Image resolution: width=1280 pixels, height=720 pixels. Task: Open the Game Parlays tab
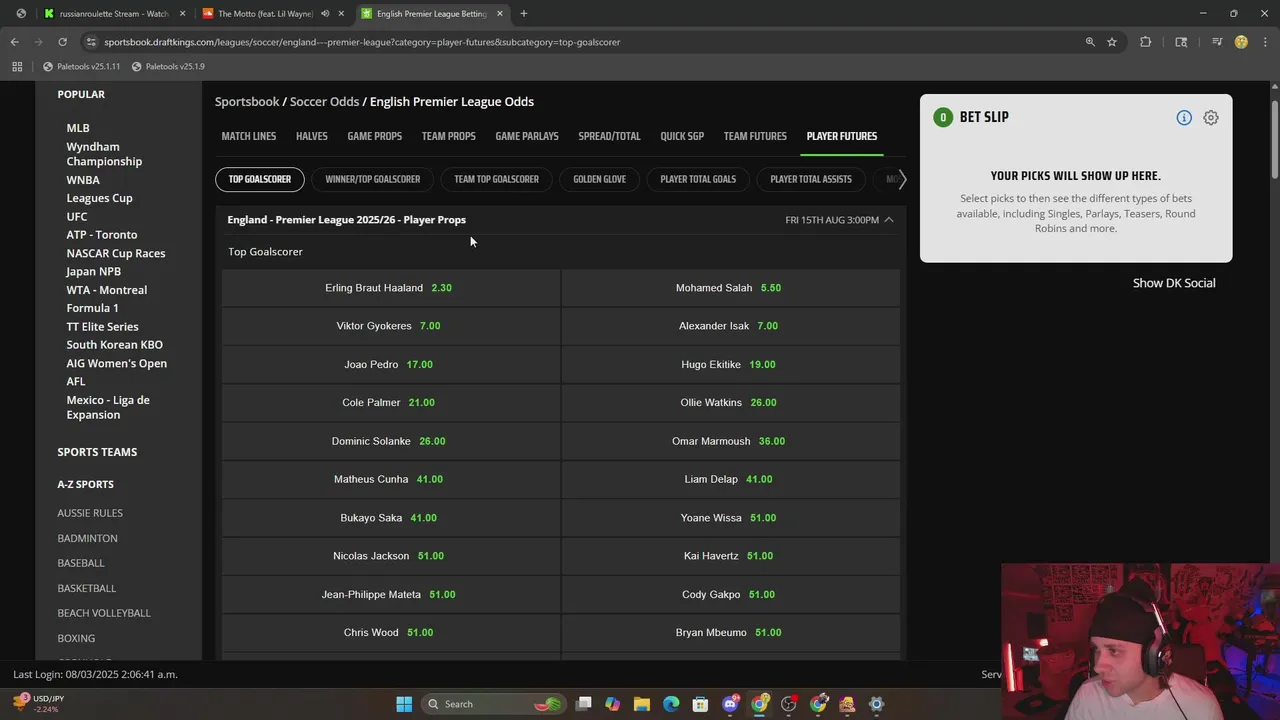click(527, 136)
